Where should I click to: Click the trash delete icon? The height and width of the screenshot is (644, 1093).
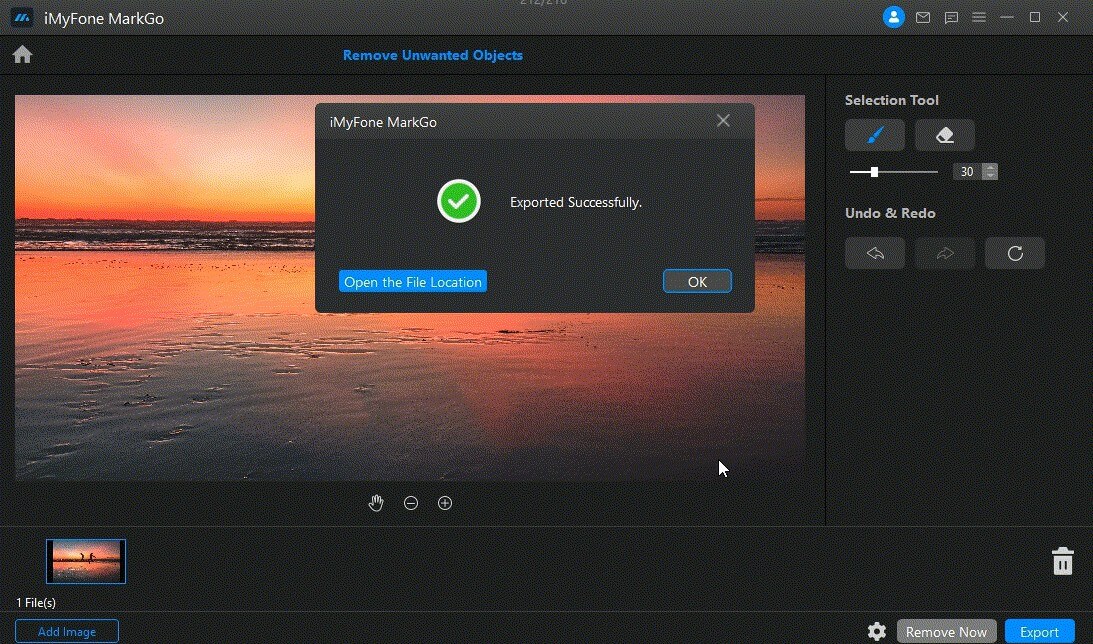[x=1062, y=561]
